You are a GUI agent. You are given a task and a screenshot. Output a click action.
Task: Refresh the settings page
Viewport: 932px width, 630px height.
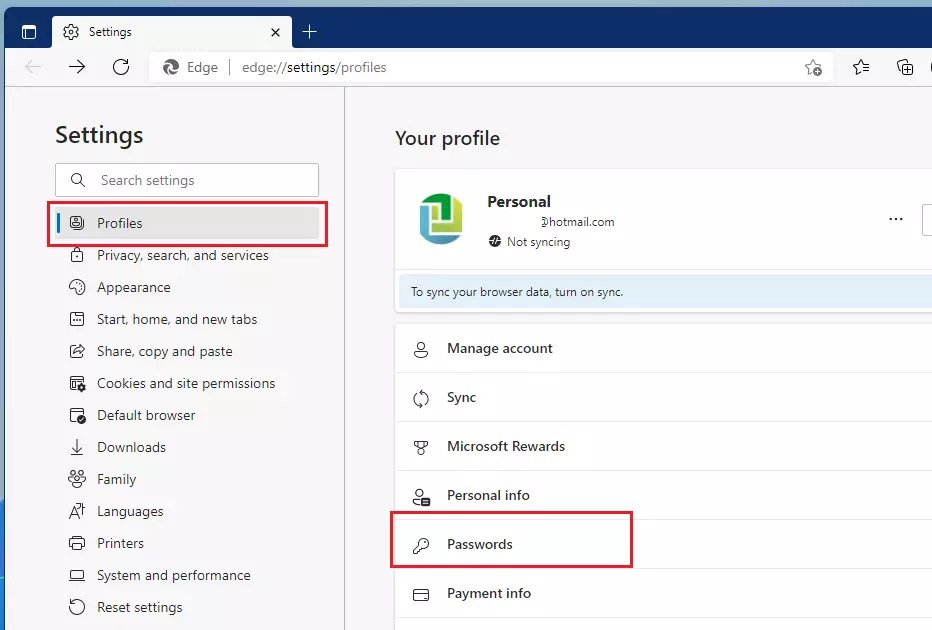tap(121, 67)
